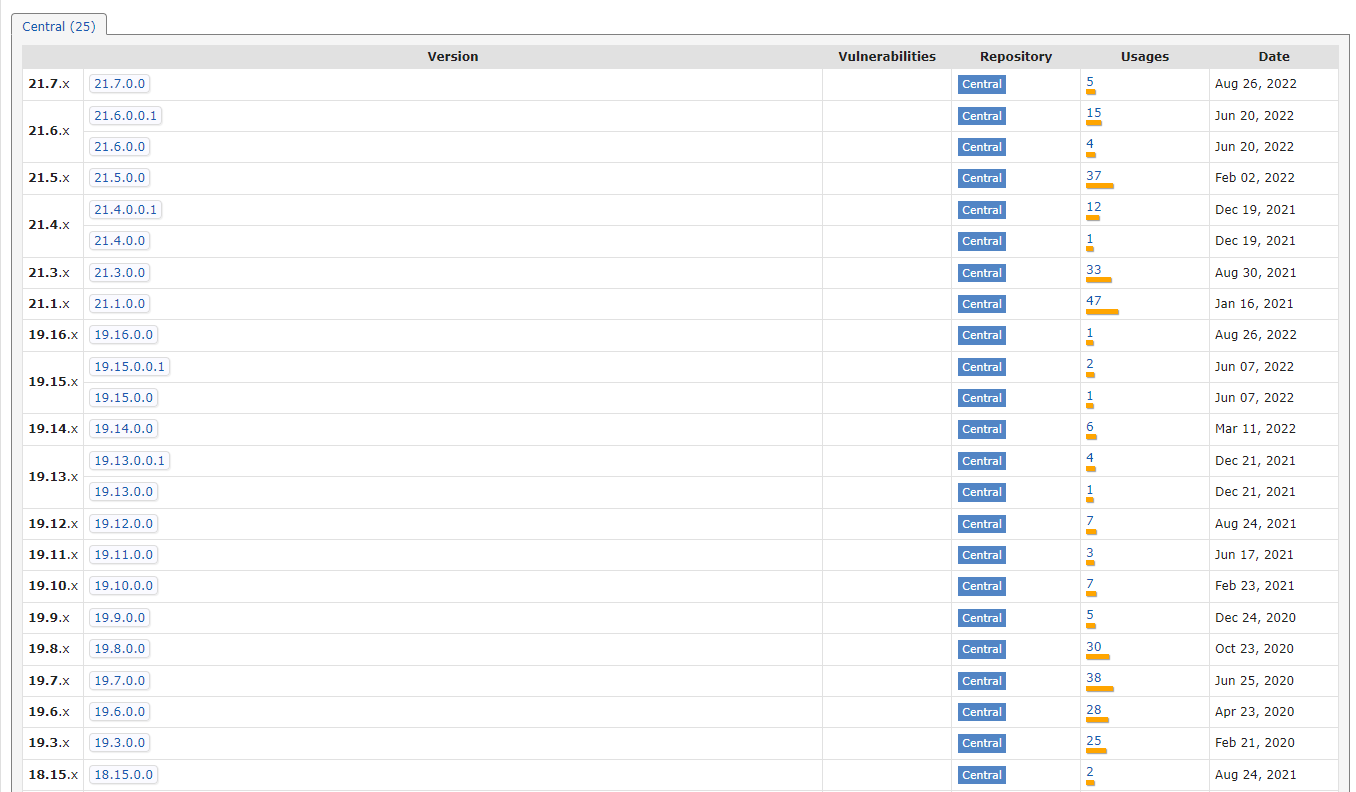Open version 19.6.0.0 link
Image resolution: width=1356 pixels, height=792 pixels.
[x=120, y=712]
